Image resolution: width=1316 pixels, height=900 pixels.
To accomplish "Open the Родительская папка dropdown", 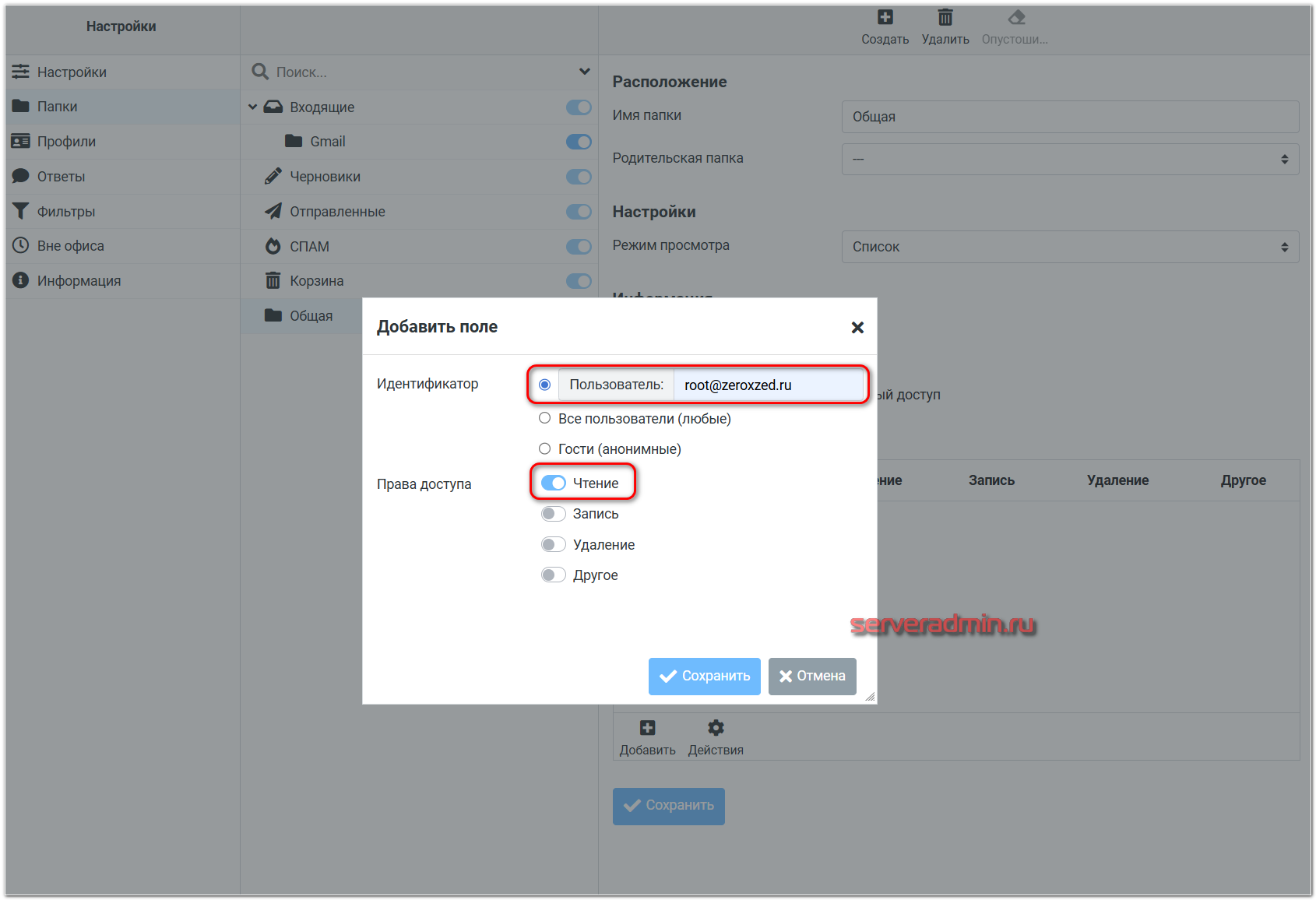I will tap(1069, 160).
